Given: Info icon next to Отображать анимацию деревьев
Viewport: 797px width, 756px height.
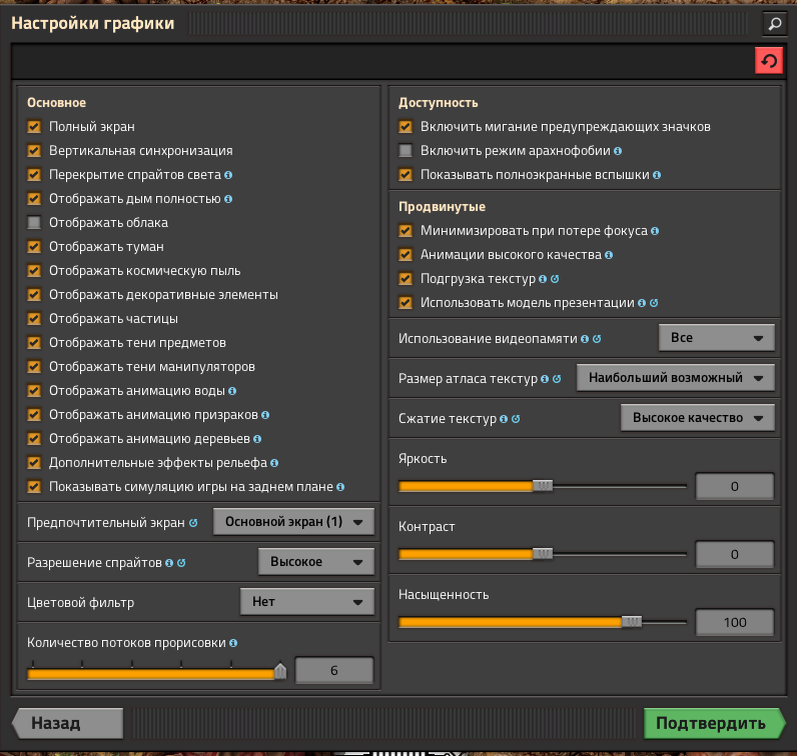Looking at the screenshot, I should 257,439.
